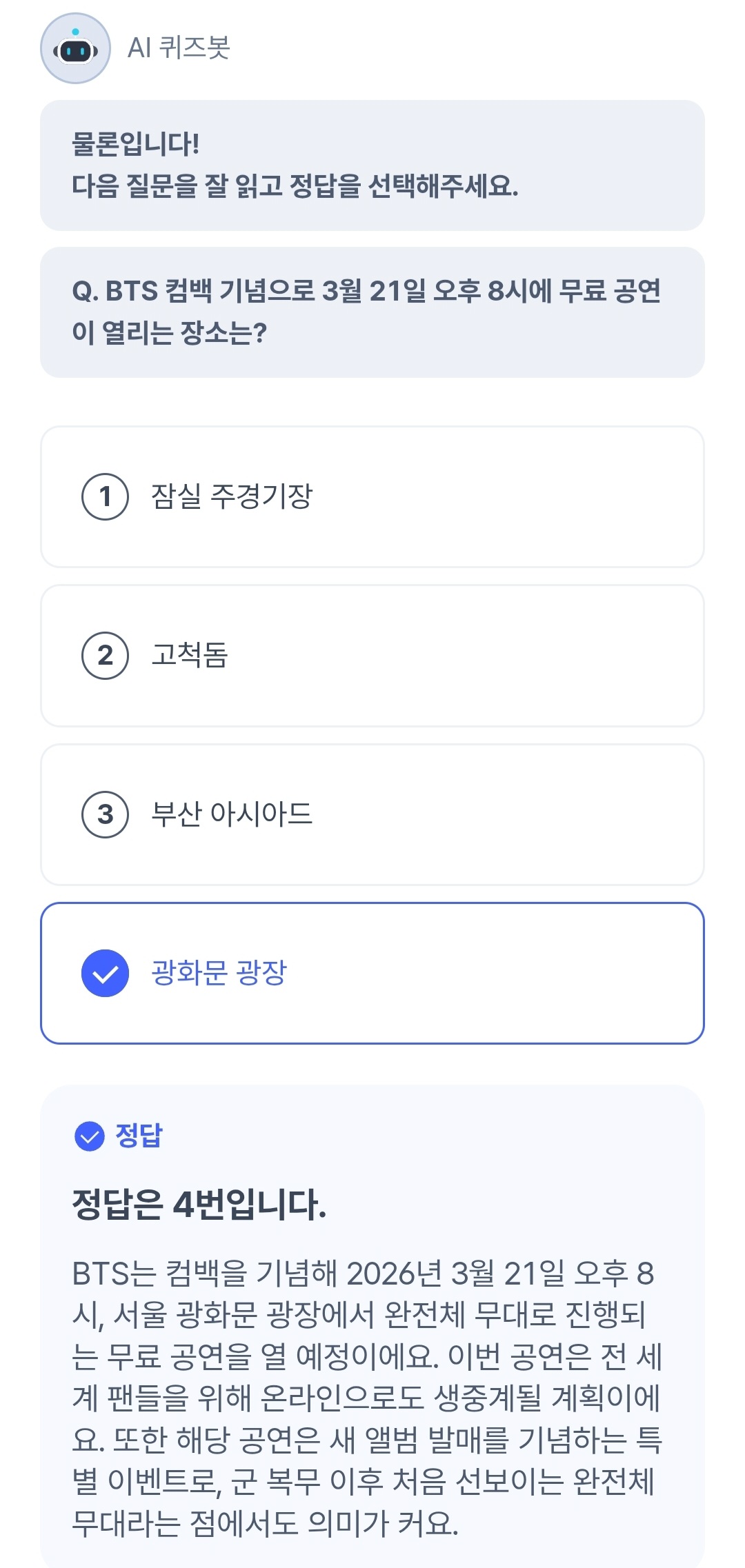Click the BTS 컴백 question bubble

pos(372,312)
